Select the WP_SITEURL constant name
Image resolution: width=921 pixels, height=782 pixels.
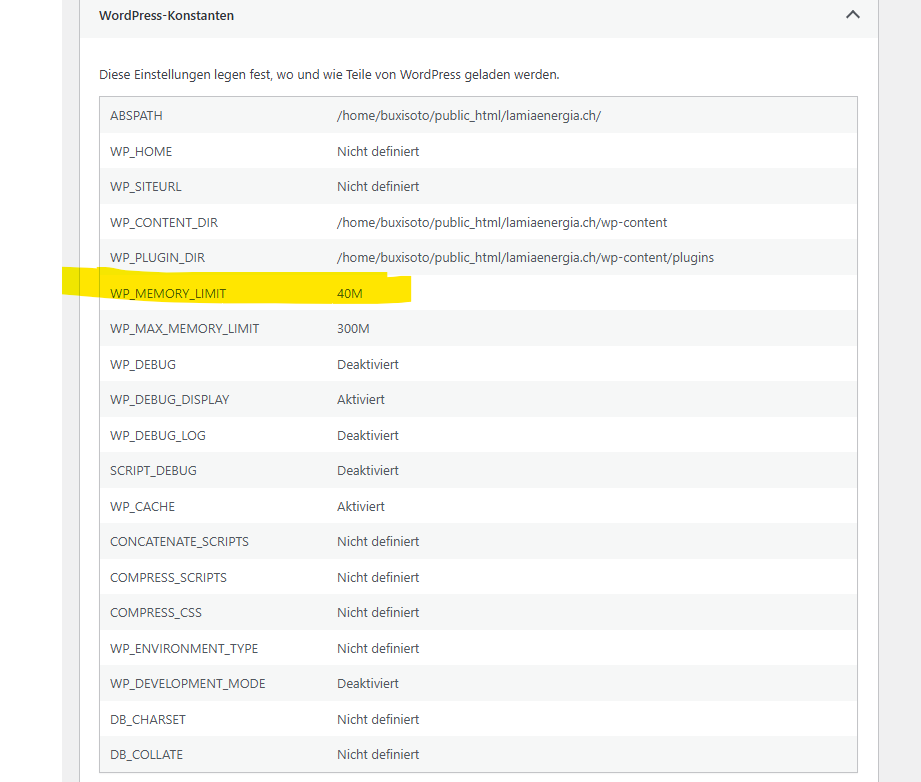[146, 187]
